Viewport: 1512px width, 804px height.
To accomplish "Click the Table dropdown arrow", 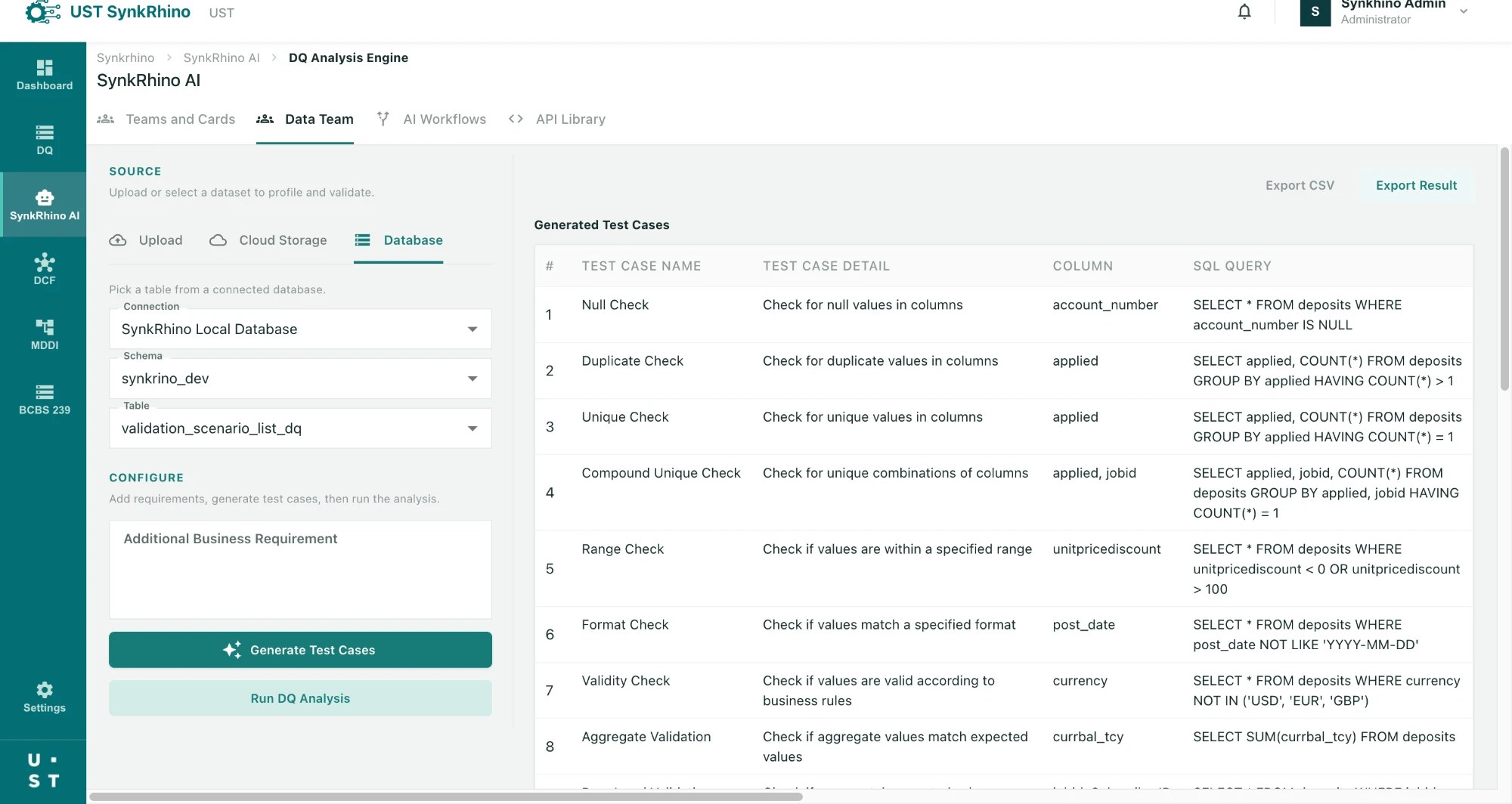I will pyautogui.click(x=472, y=428).
